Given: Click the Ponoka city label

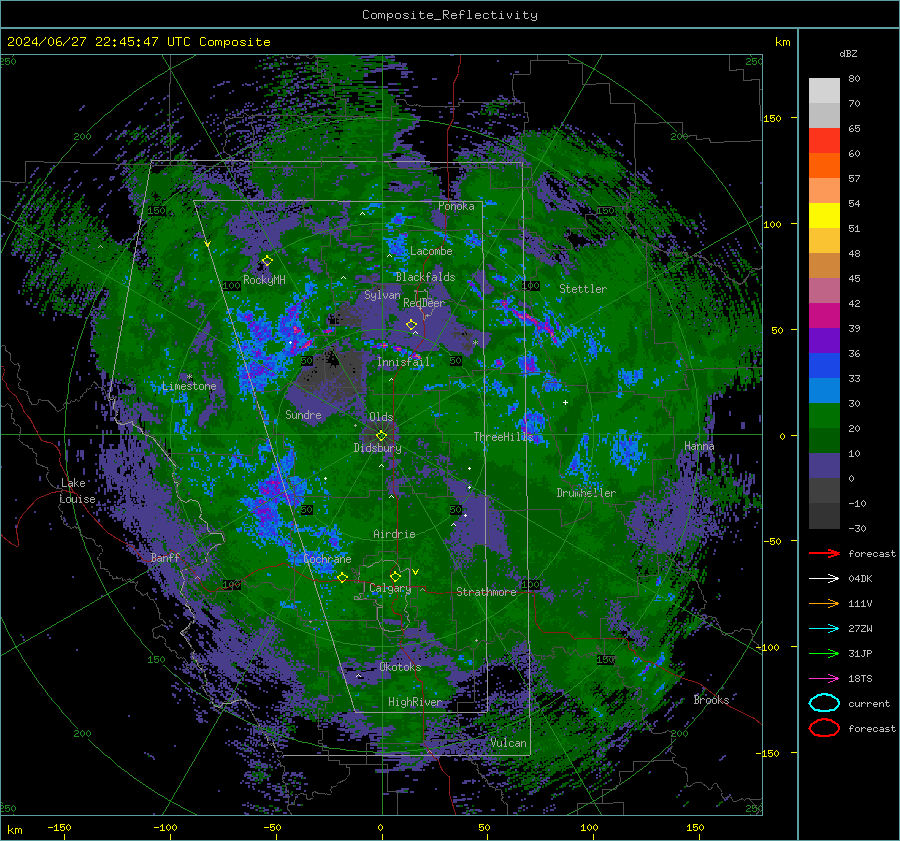Looking at the screenshot, I should [456, 206].
